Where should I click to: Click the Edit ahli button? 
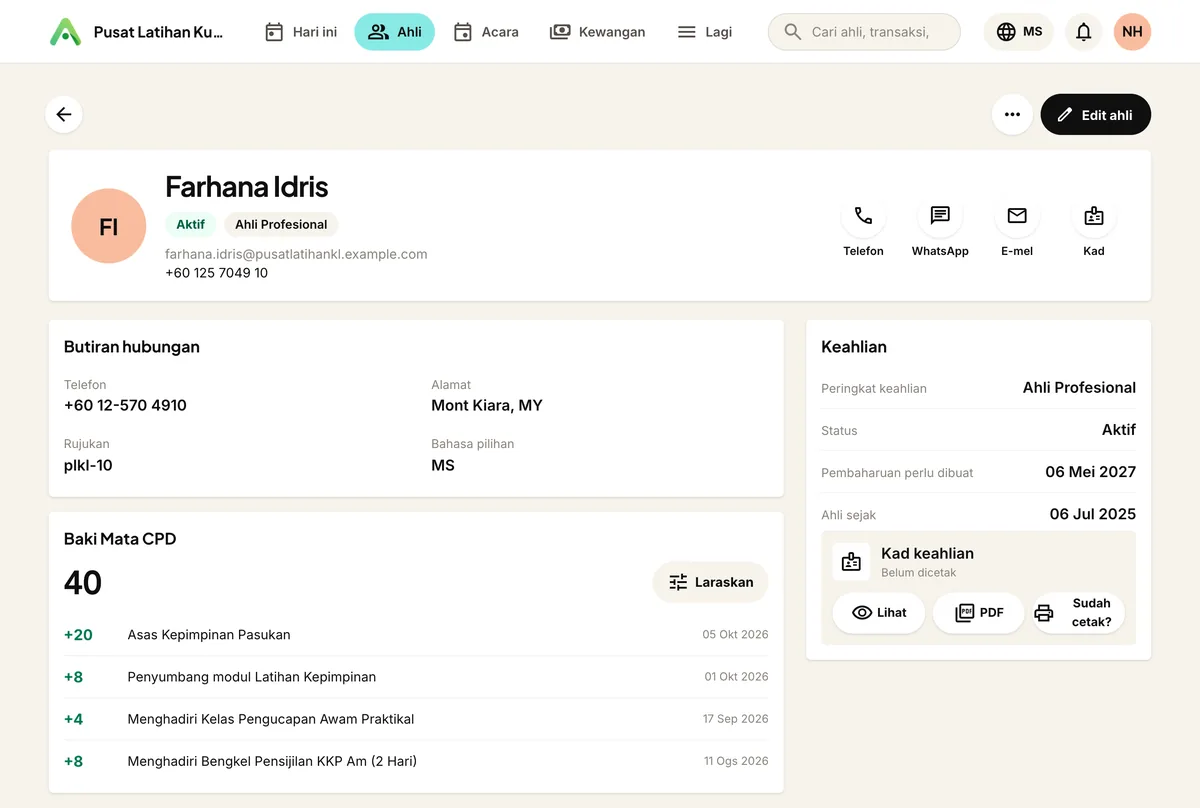pos(1096,114)
